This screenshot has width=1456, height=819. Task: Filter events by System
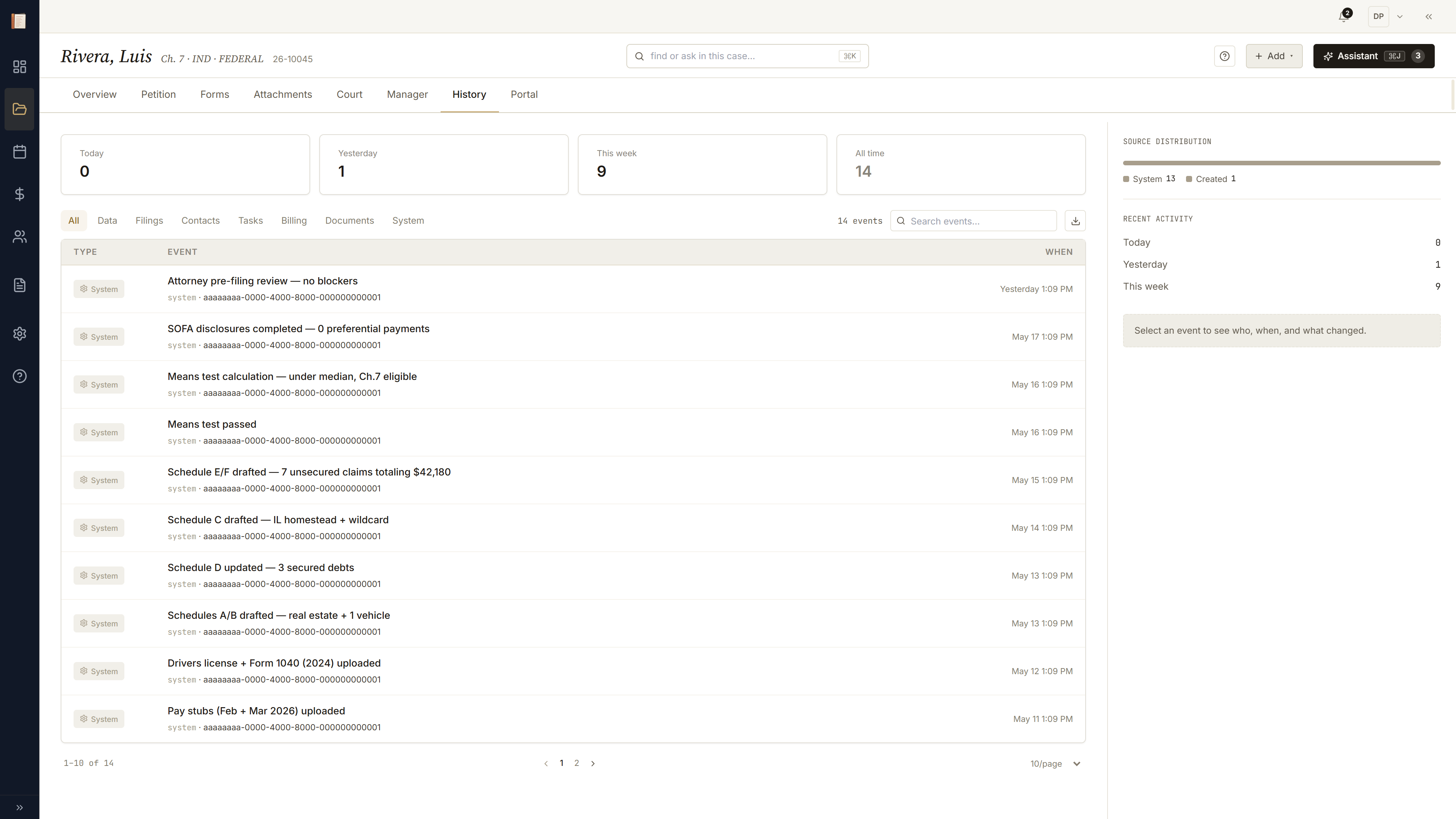[408, 220]
